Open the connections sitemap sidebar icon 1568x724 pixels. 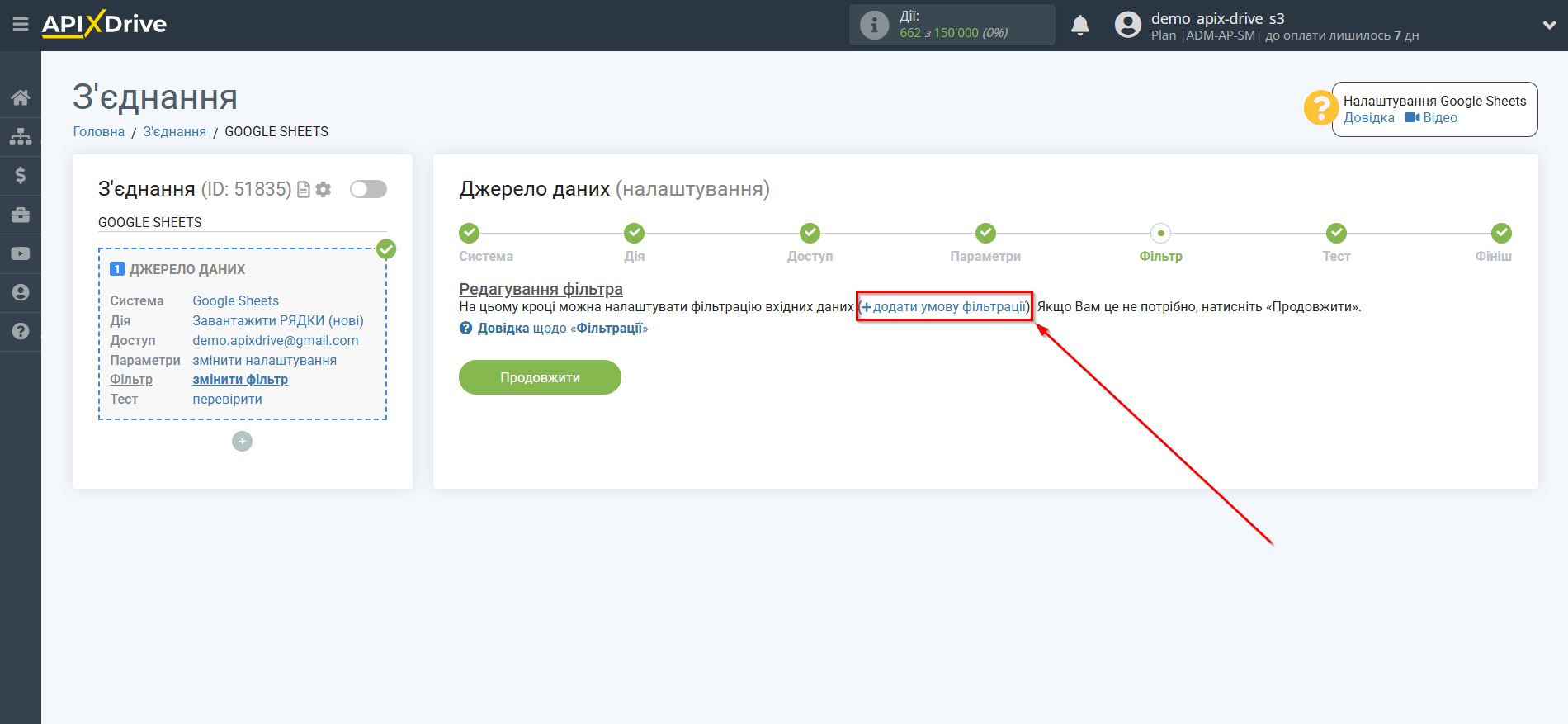pos(21,136)
